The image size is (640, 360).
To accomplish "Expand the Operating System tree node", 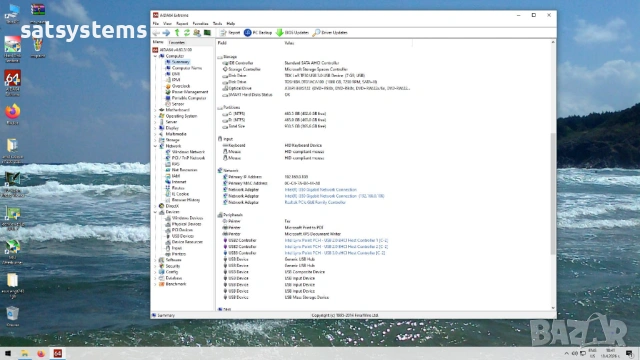I will coord(155,116).
